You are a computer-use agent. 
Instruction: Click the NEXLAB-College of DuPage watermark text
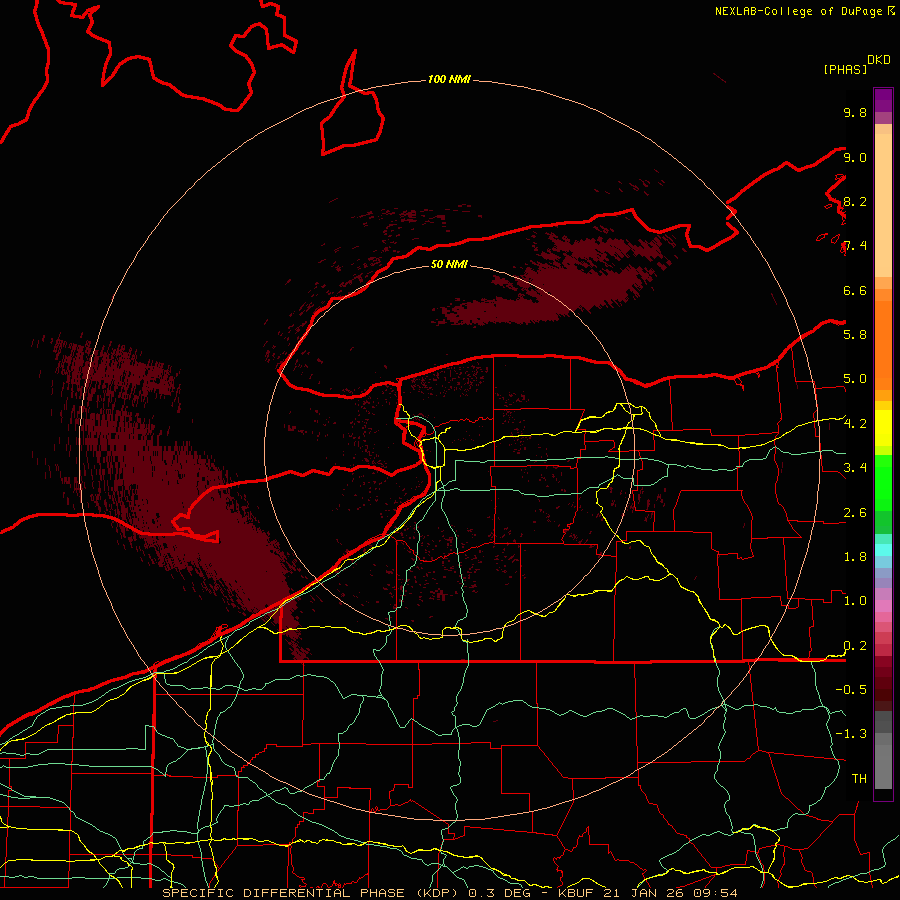[x=804, y=11]
